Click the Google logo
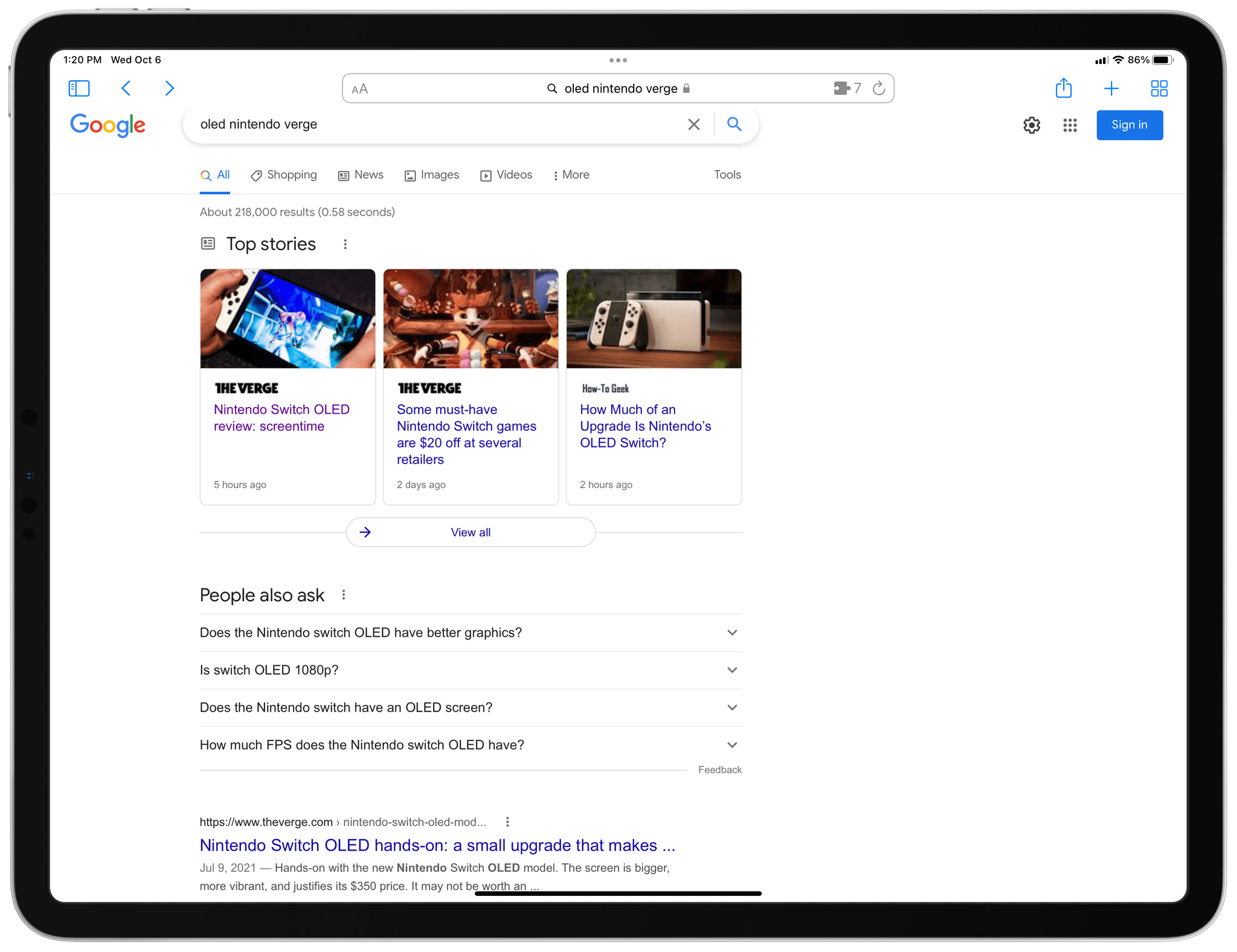This screenshot has width=1237, height=952. pos(108,125)
